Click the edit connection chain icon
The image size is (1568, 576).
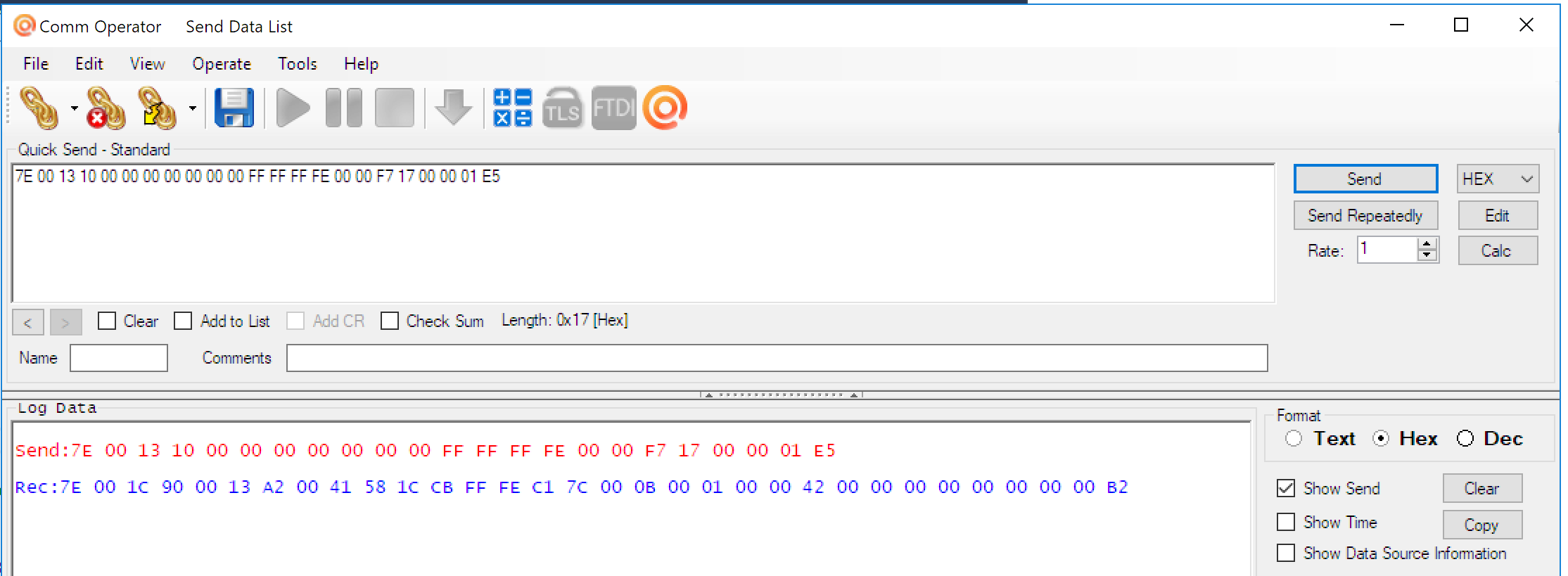pos(158,108)
